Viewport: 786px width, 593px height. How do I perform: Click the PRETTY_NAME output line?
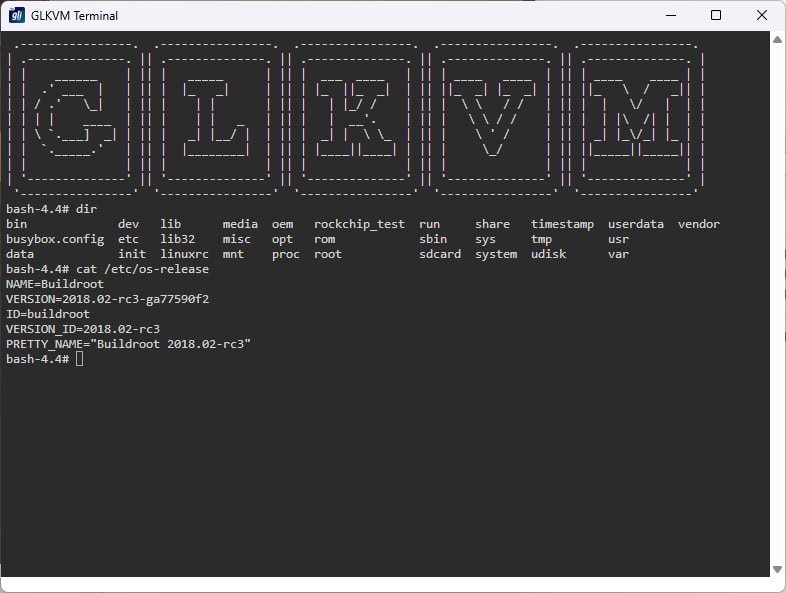coord(128,344)
